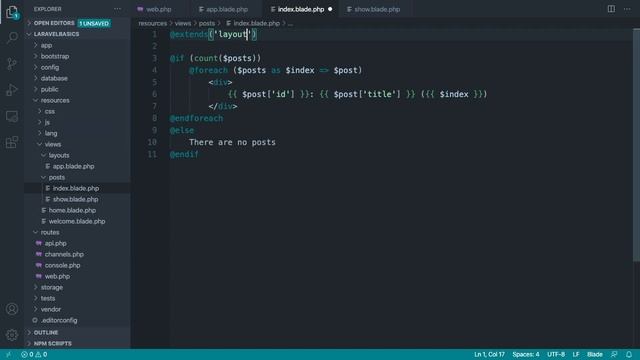Open Run and Debug view
640x360 pixels.
(12, 90)
